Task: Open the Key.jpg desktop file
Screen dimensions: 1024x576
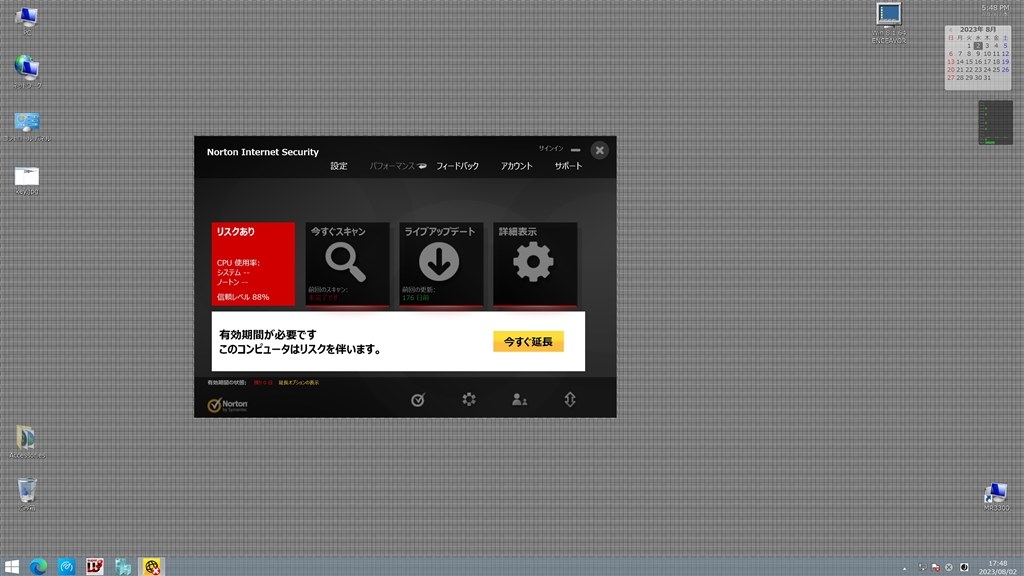Action: point(27,180)
